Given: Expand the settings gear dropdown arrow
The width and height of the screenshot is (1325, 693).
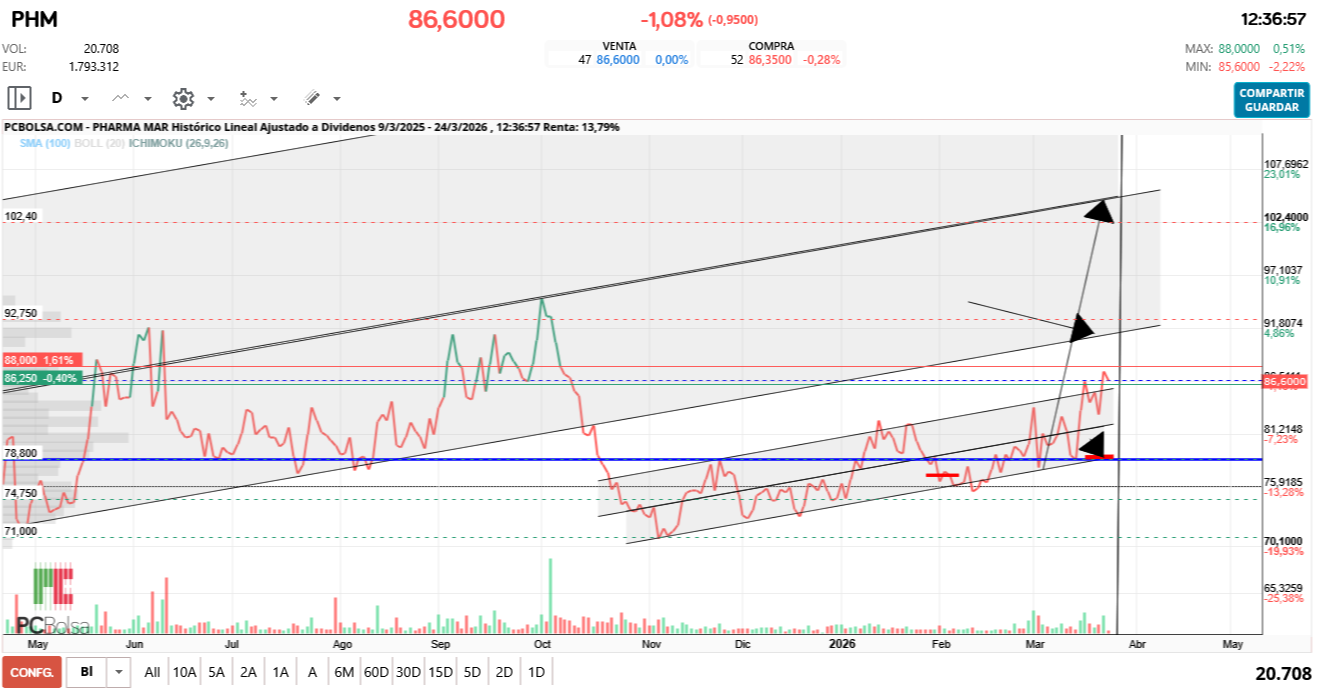Looking at the screenshot, I should point(210,99).
